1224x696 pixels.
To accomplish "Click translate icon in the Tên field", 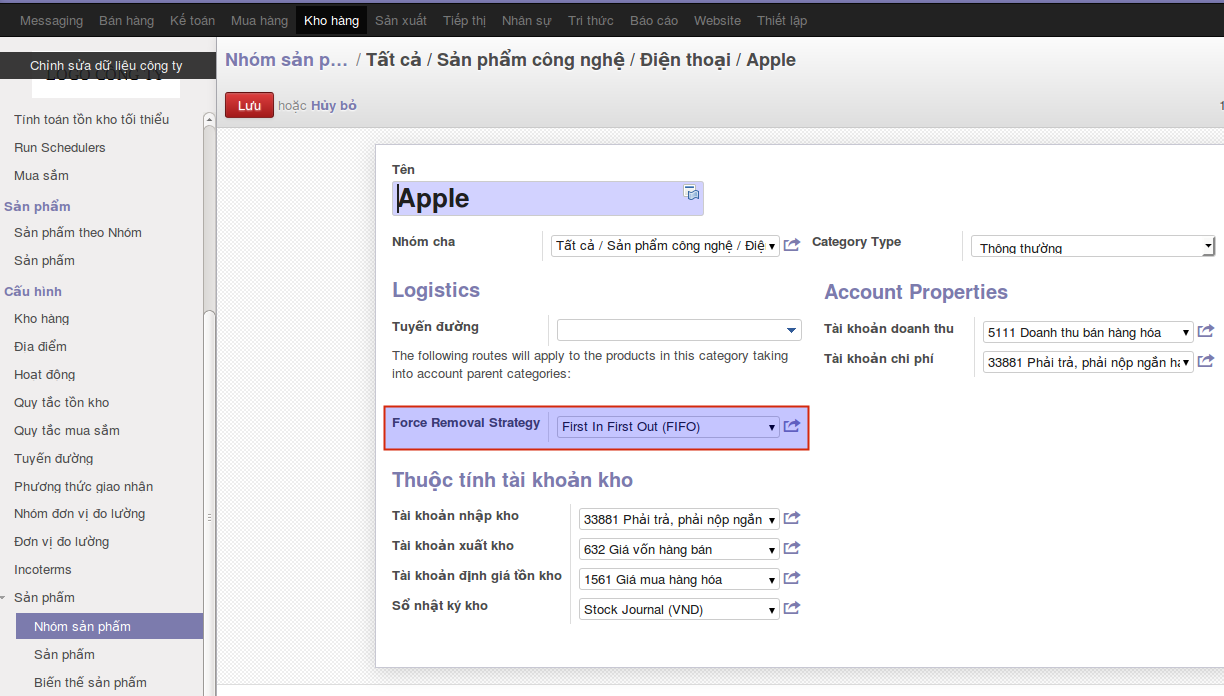I will (x=691, y=193).
